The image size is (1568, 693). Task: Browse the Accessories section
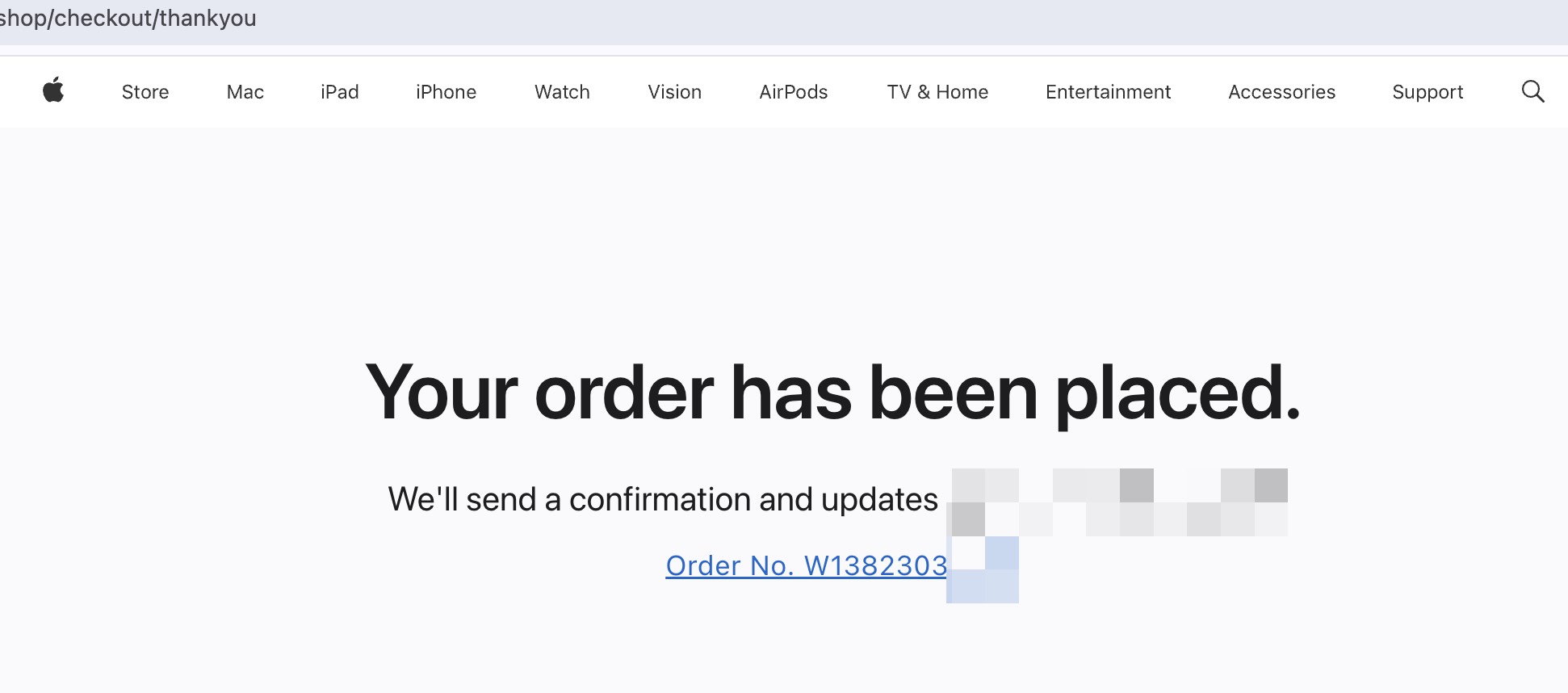tap(1281, 92)
